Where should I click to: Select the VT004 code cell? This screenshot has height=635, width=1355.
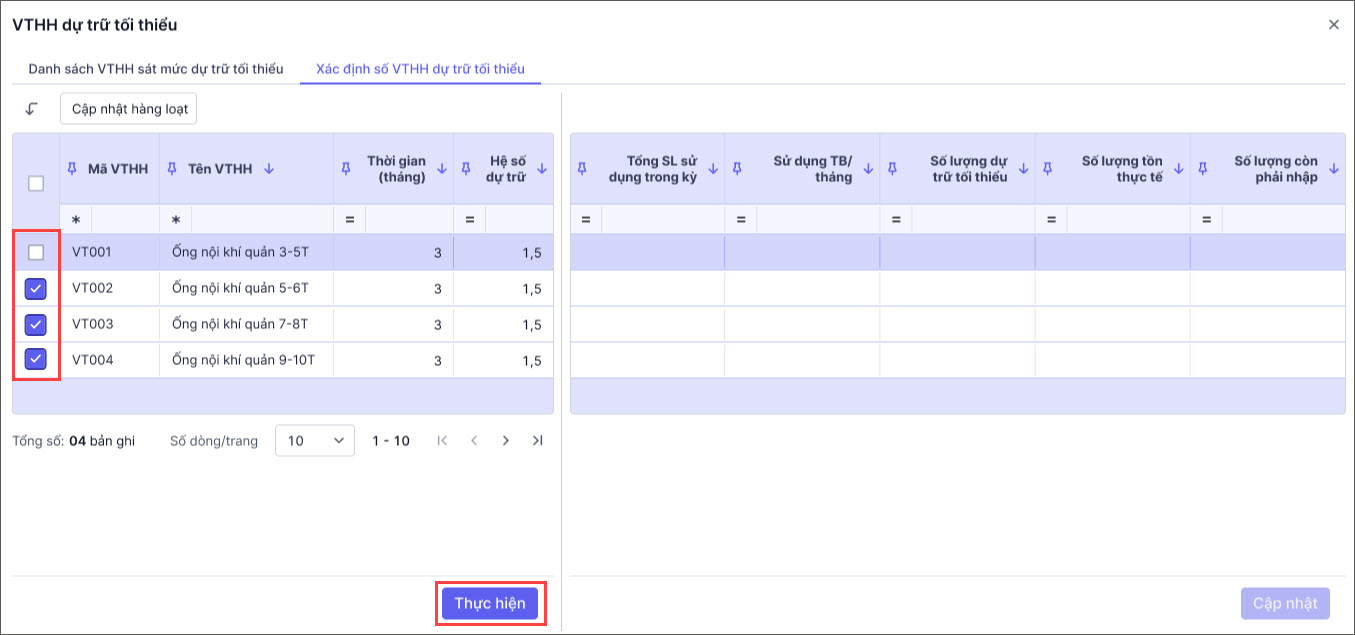[110, 360]
